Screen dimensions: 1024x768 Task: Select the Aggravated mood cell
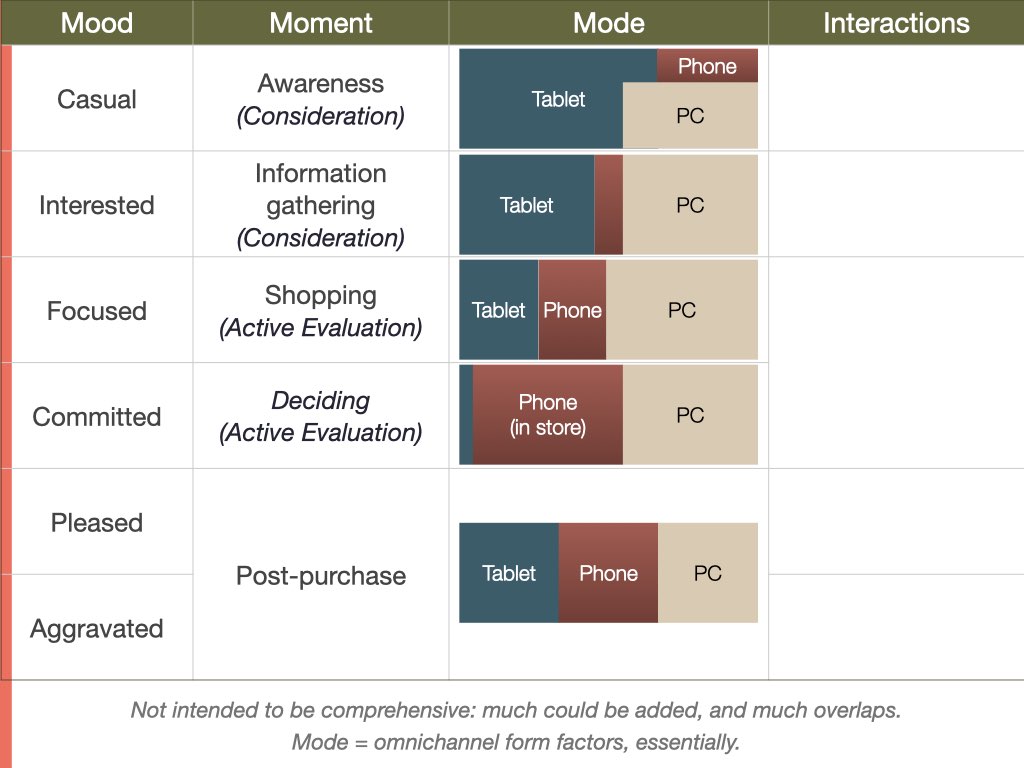pos(97,628)
